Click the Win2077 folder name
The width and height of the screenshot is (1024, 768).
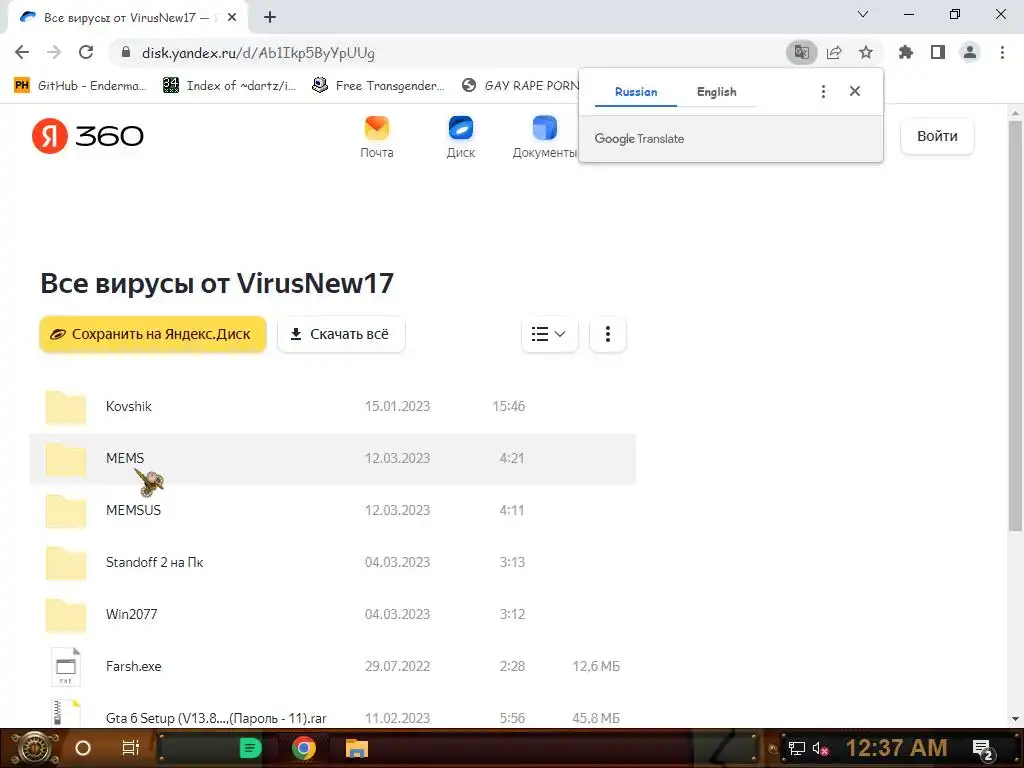(x=131, y=615)
